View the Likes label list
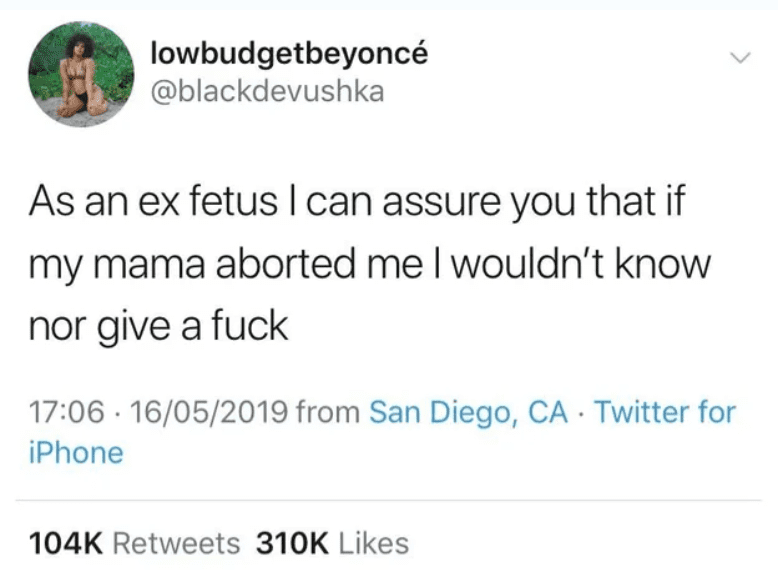This screenshot has height=570, width=778. 374,543
